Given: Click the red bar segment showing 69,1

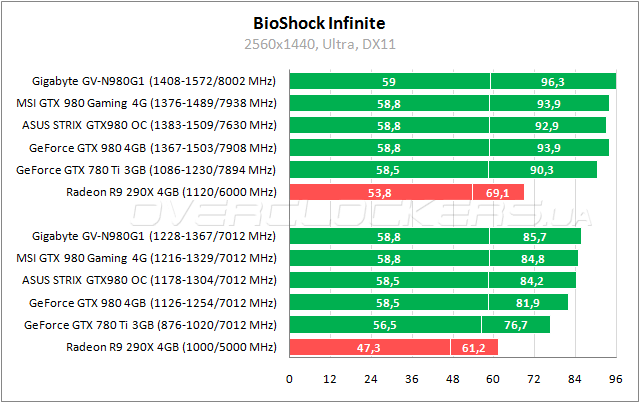Looking at the screenshot, I should coord(498,191).
